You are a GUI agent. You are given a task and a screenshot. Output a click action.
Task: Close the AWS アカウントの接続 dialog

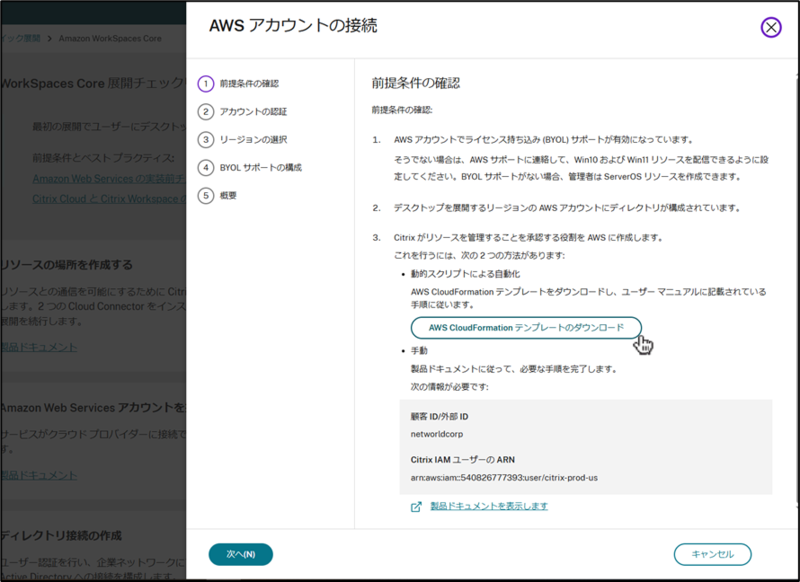tap(771, 27)
